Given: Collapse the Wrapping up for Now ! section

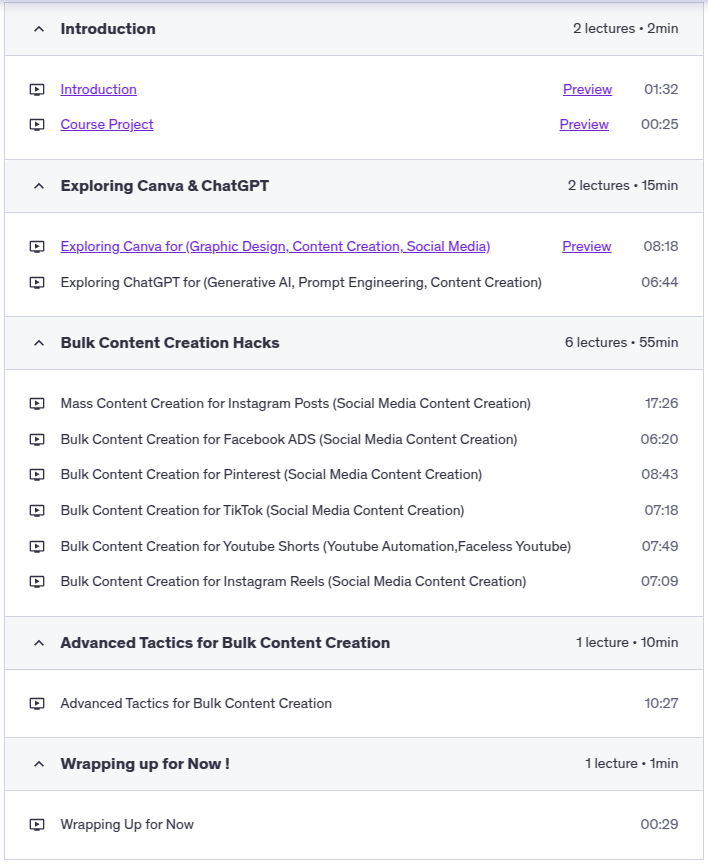Looking at the screenshot, I should point(39,764).
